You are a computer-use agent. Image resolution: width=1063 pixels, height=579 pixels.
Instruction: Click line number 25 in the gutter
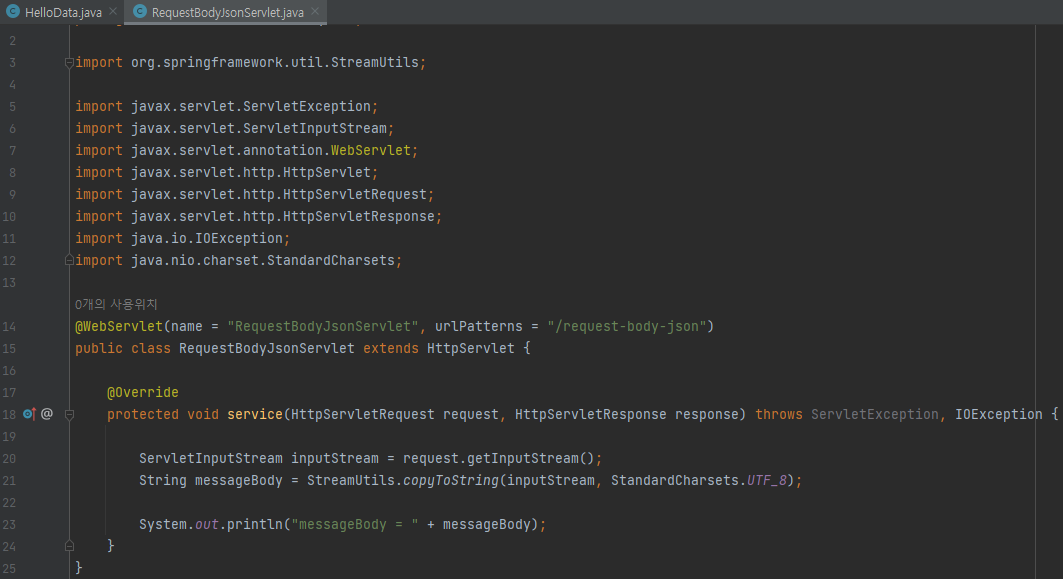9,569
